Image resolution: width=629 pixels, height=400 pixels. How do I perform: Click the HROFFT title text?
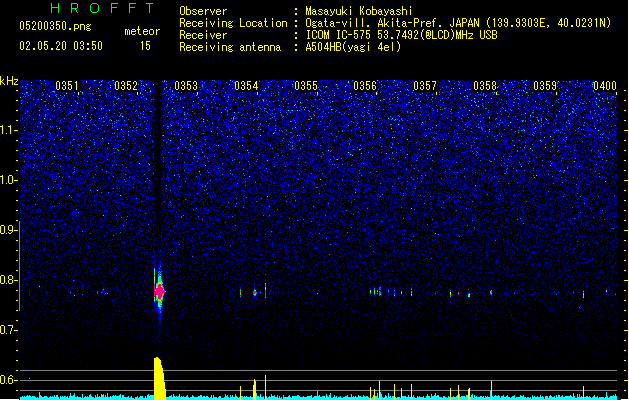click(102, 8)
